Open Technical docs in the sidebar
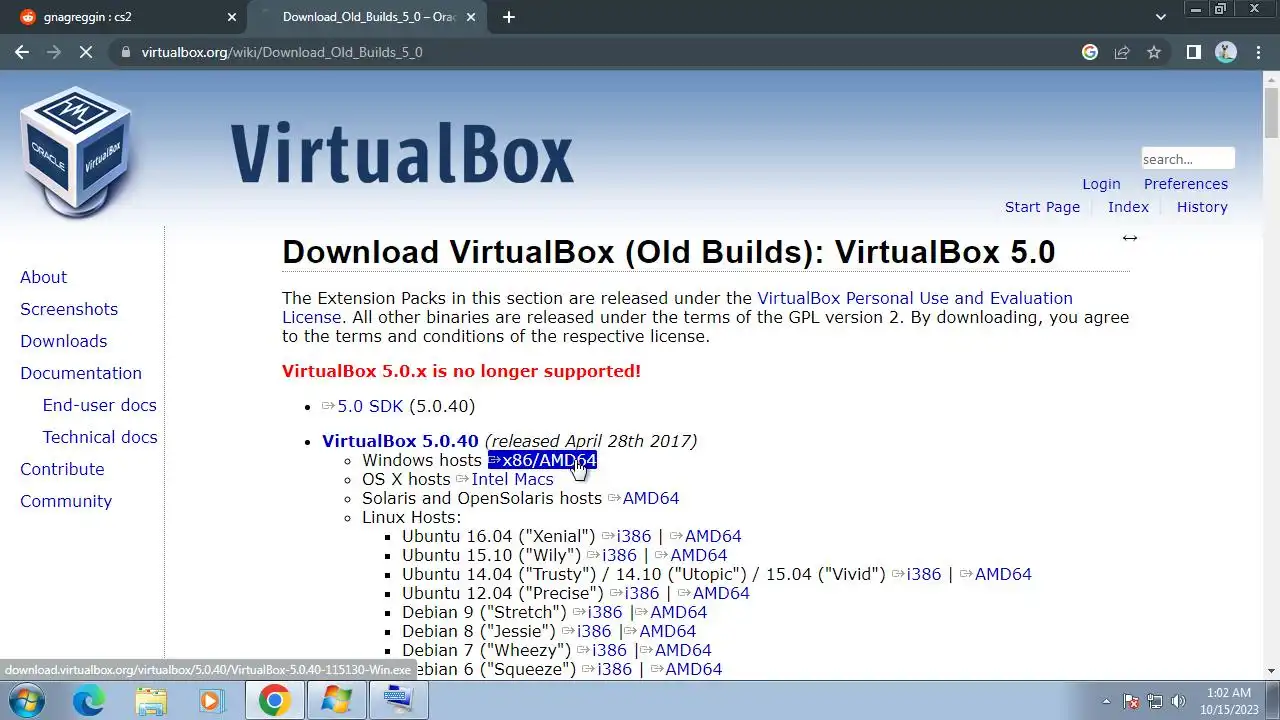Viewport: 1280px width, 720px height. click(100, 437)
